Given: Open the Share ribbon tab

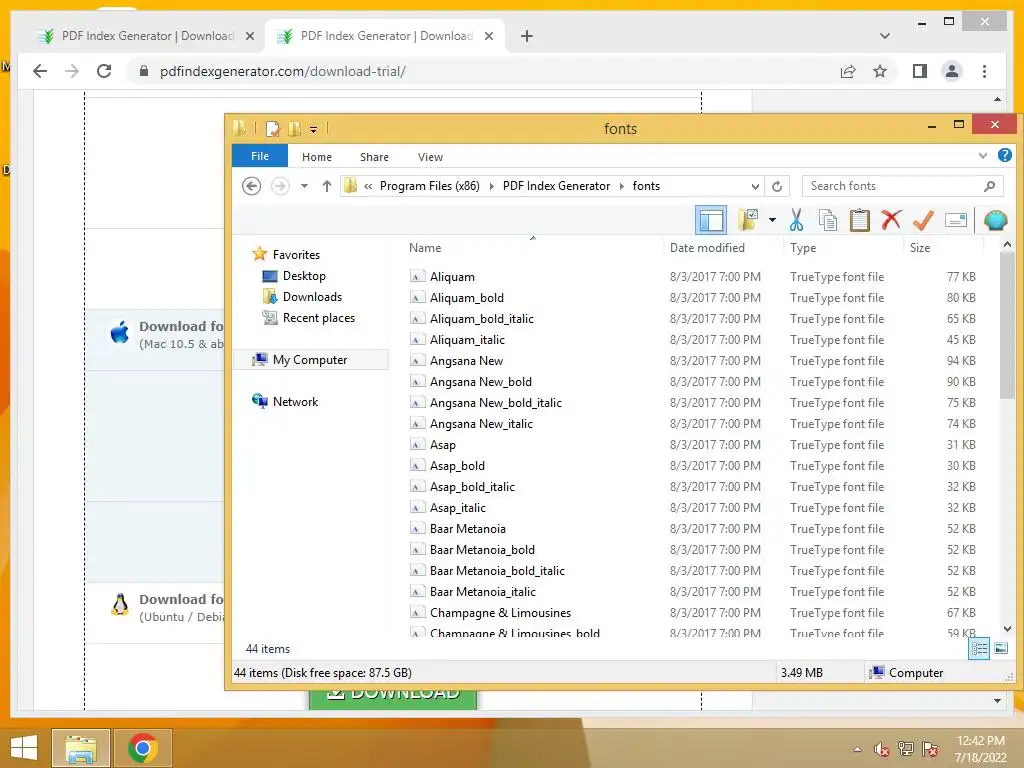Looking at the screenshot, I should (374, 157).
